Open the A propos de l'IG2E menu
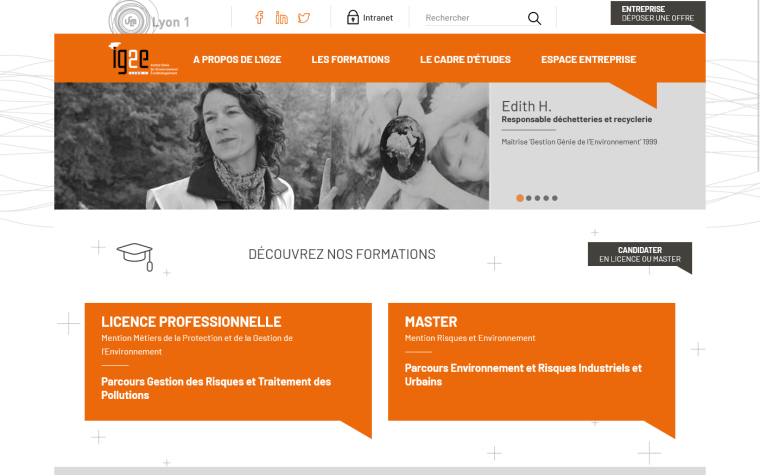This screenshot has width=760, height=475. pos(237,60)
